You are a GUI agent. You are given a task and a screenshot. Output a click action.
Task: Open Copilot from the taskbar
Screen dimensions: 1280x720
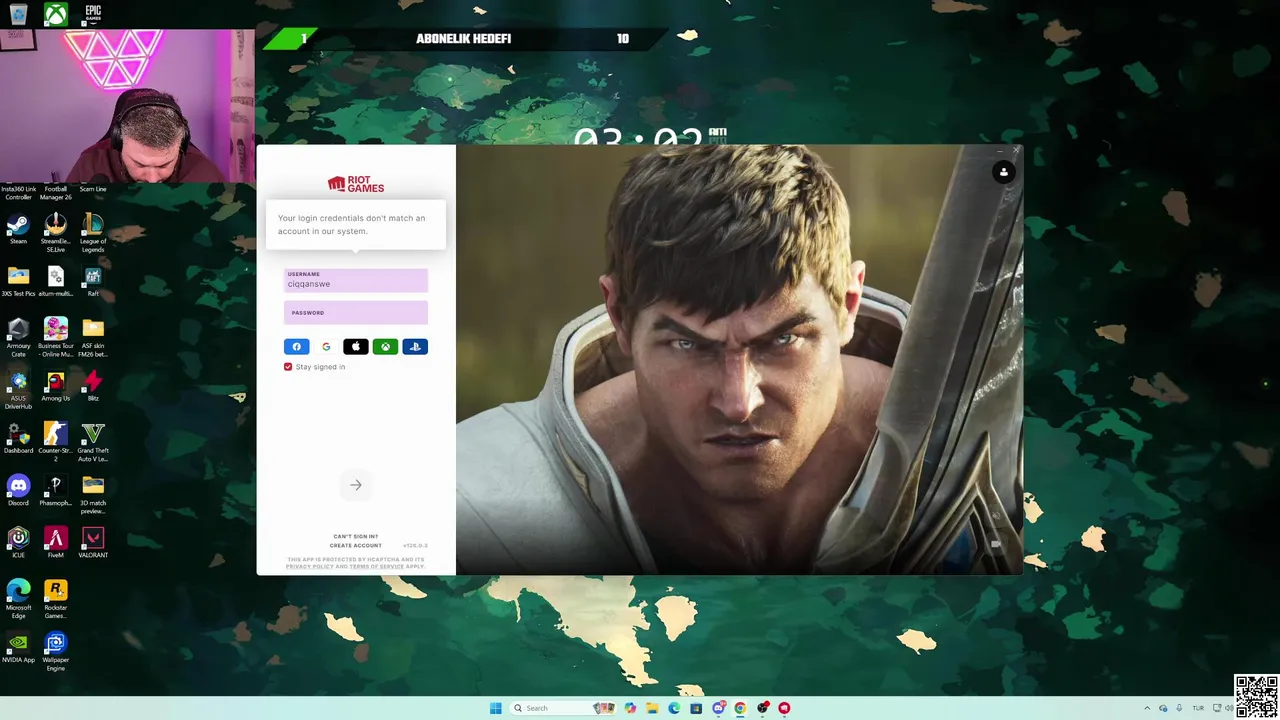click(x=629, y=708)
